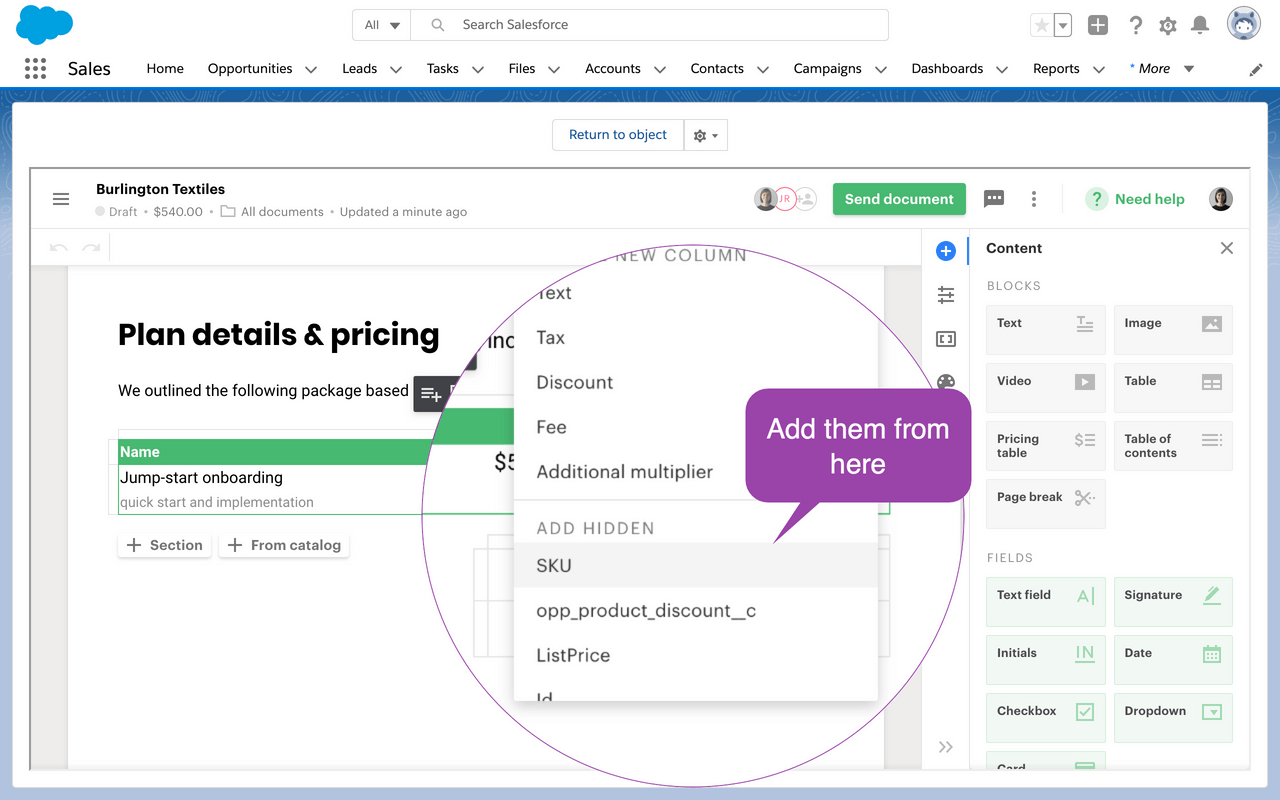
Task: Select the Date field
Action: [x=1173, y=660]
